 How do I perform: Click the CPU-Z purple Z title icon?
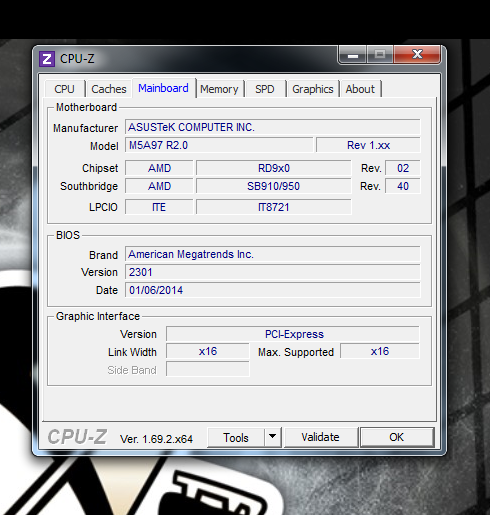47,59
